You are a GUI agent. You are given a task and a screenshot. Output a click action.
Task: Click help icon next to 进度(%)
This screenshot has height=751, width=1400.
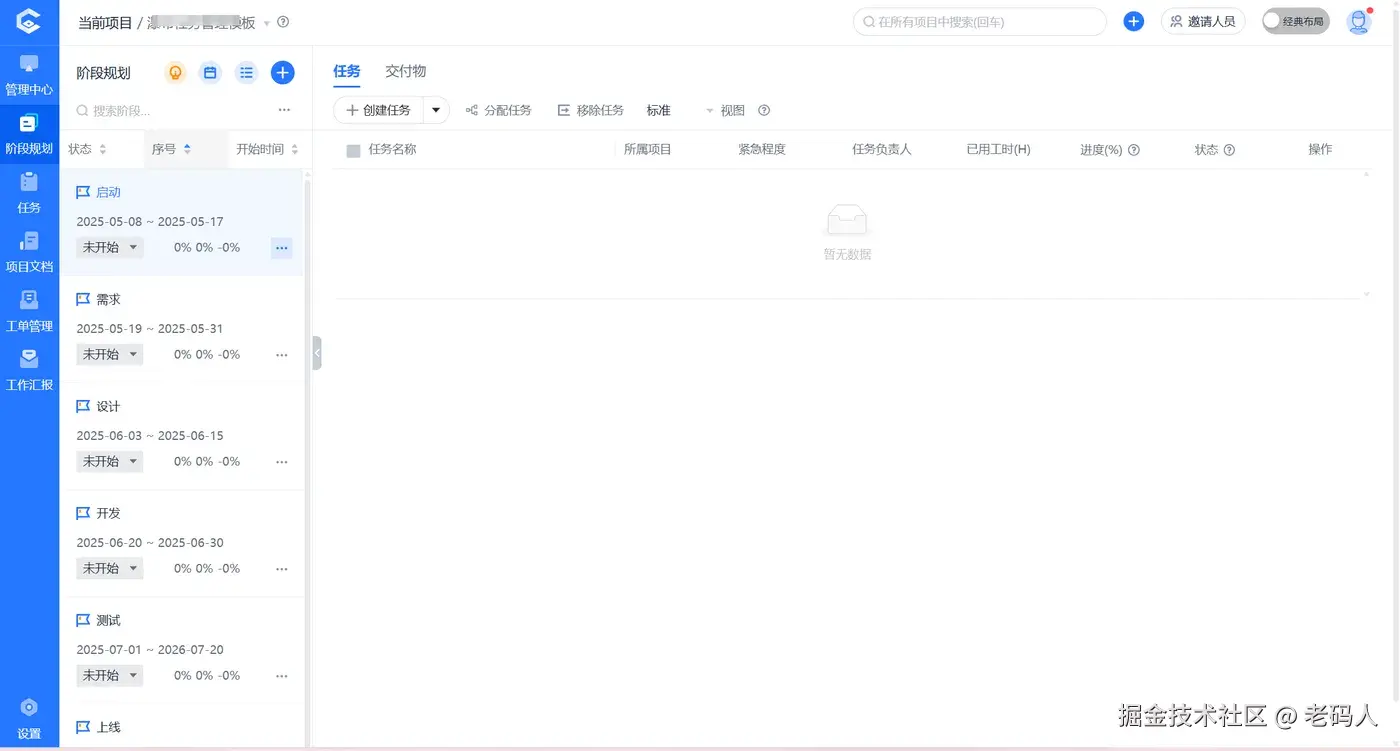[1134, 150]
